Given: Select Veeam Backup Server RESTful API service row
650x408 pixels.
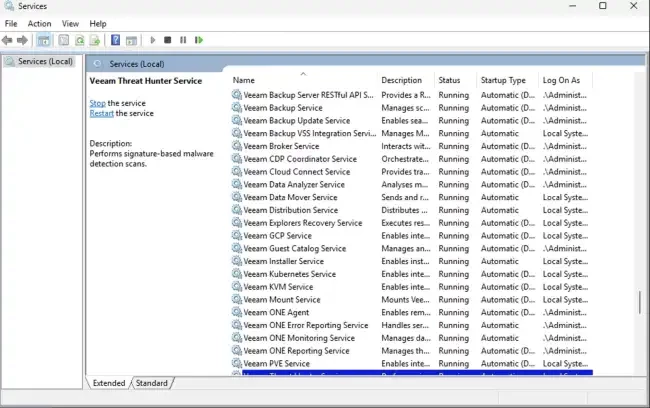Looking at the screenshot, I should [x=411, y=95].
